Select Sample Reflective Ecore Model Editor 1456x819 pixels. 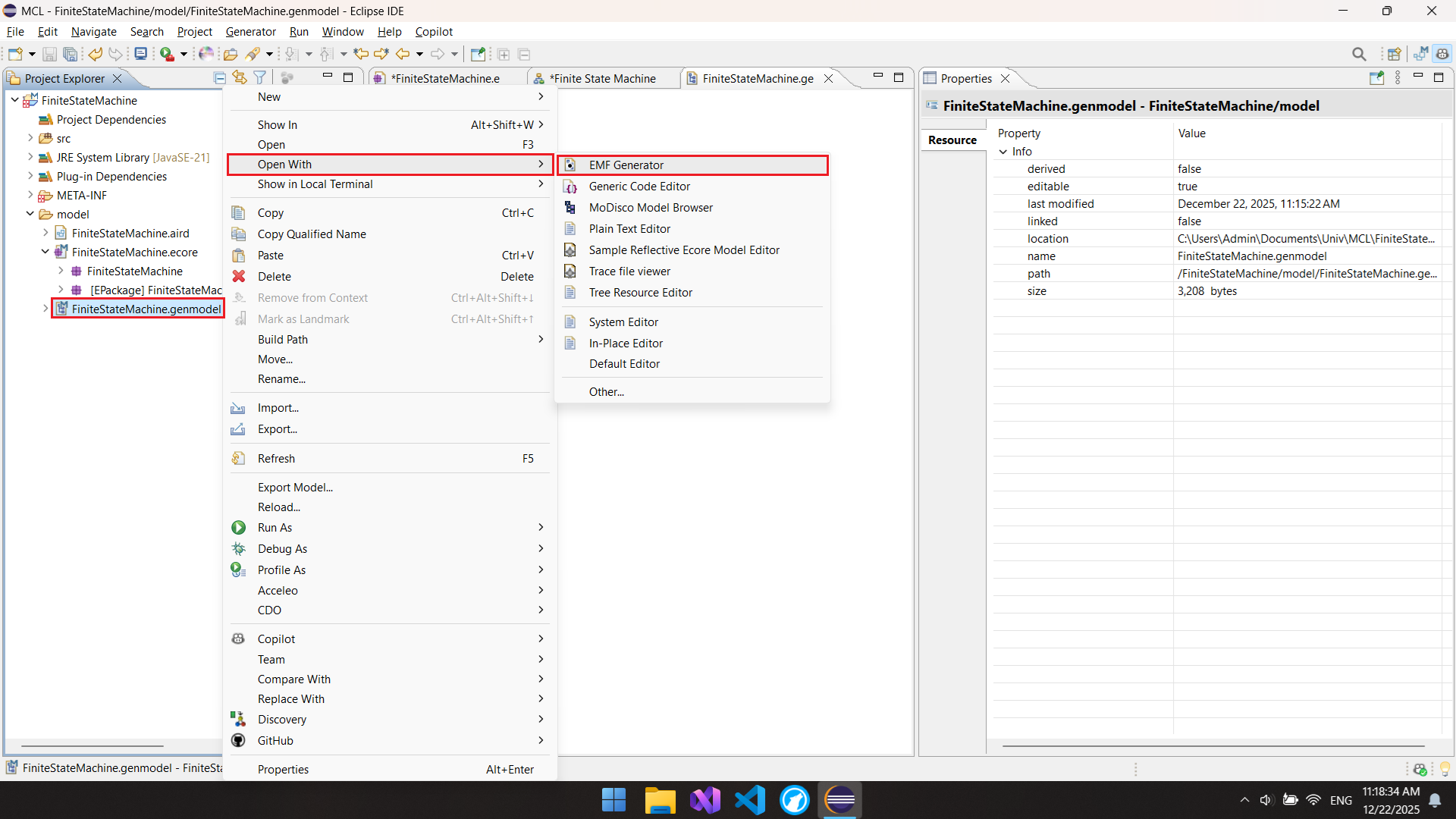(x=683, y=250)
